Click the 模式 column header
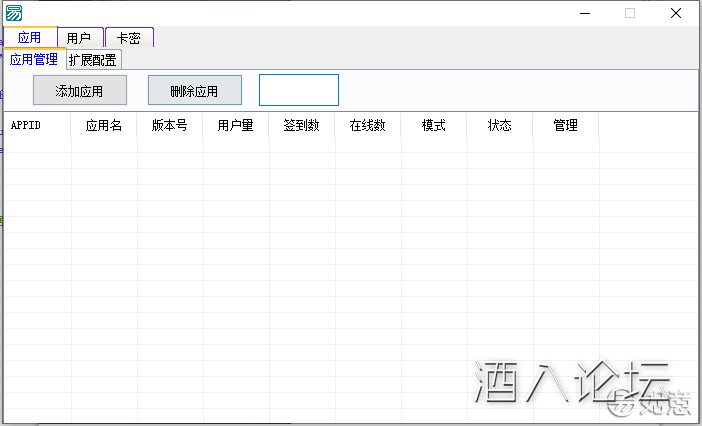The image size is (702, 426). (x=433, y=125)
